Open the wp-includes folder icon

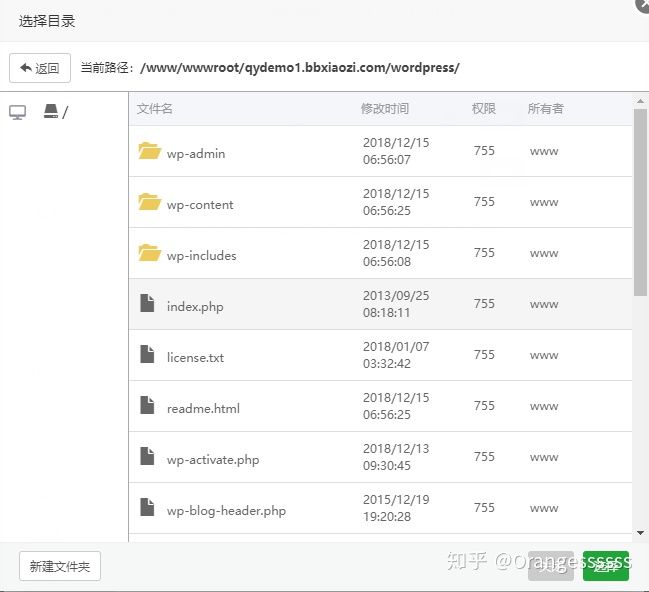click(149, 253)
